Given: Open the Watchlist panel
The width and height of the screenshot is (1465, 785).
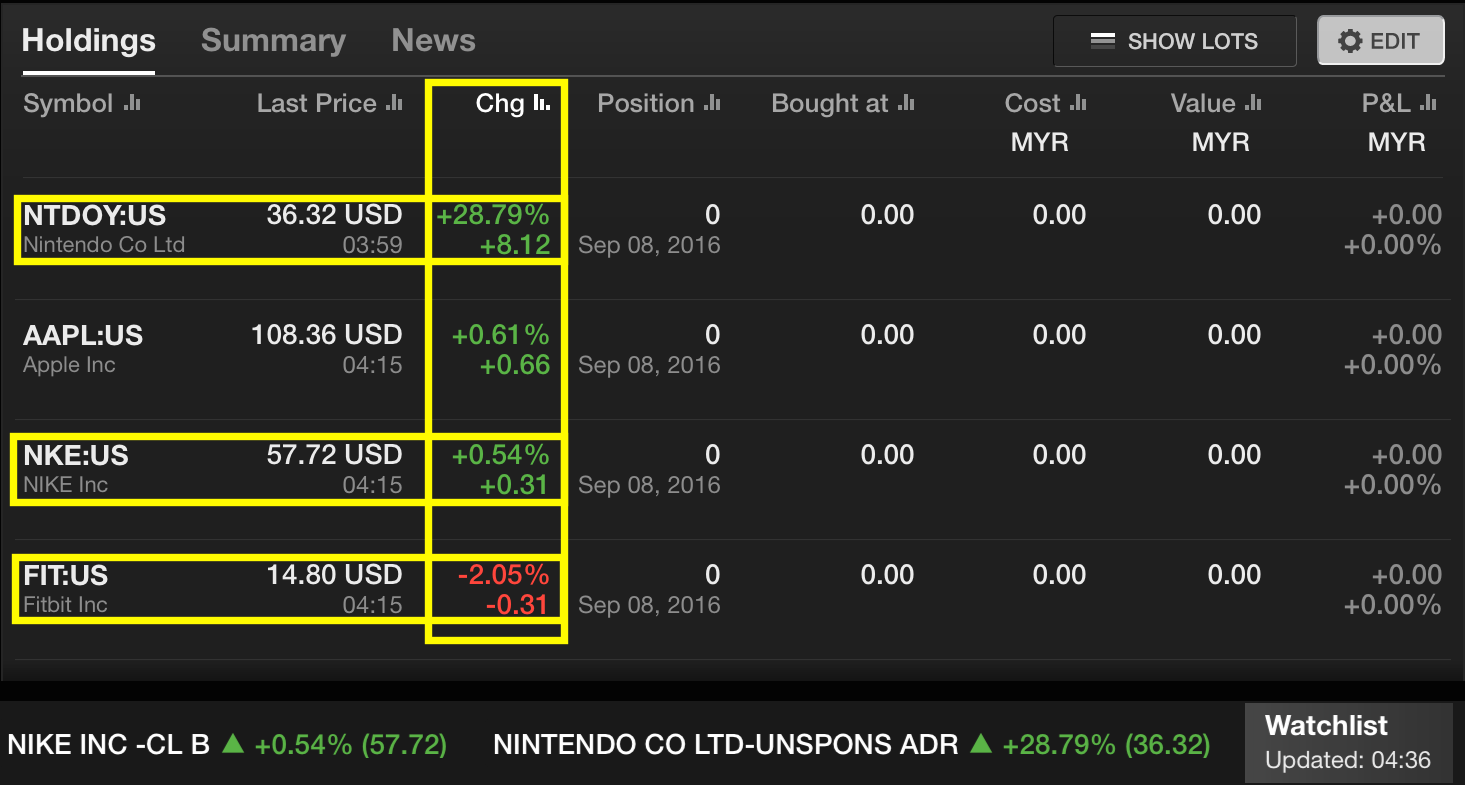Looking at the screenshot, I should (1347, 741).
